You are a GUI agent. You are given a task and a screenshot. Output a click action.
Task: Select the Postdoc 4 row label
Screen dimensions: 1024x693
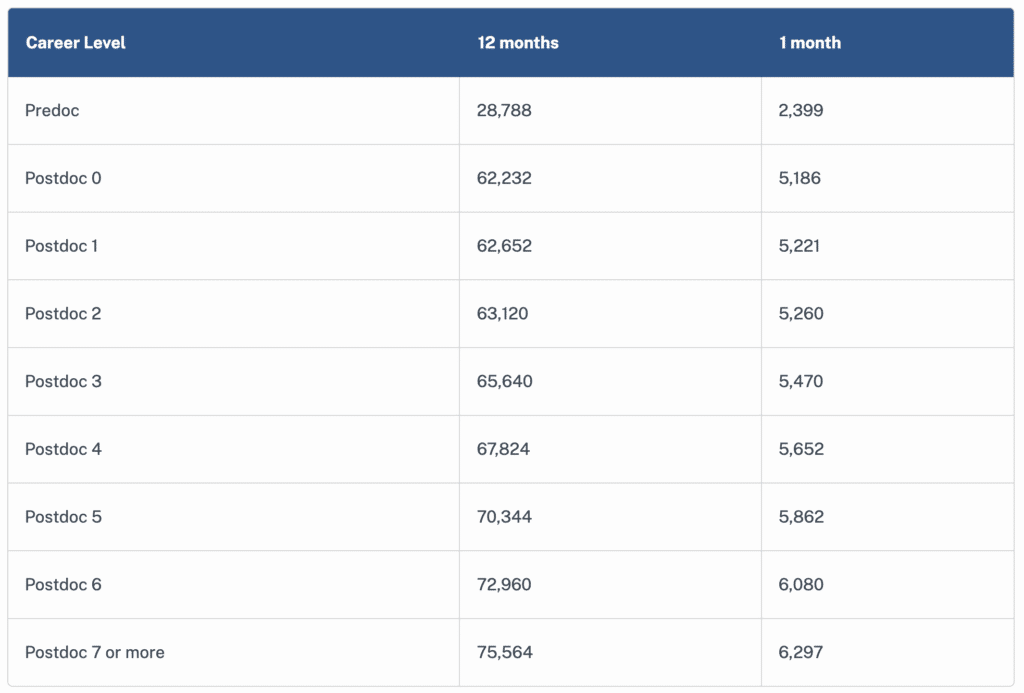point(63,449)
